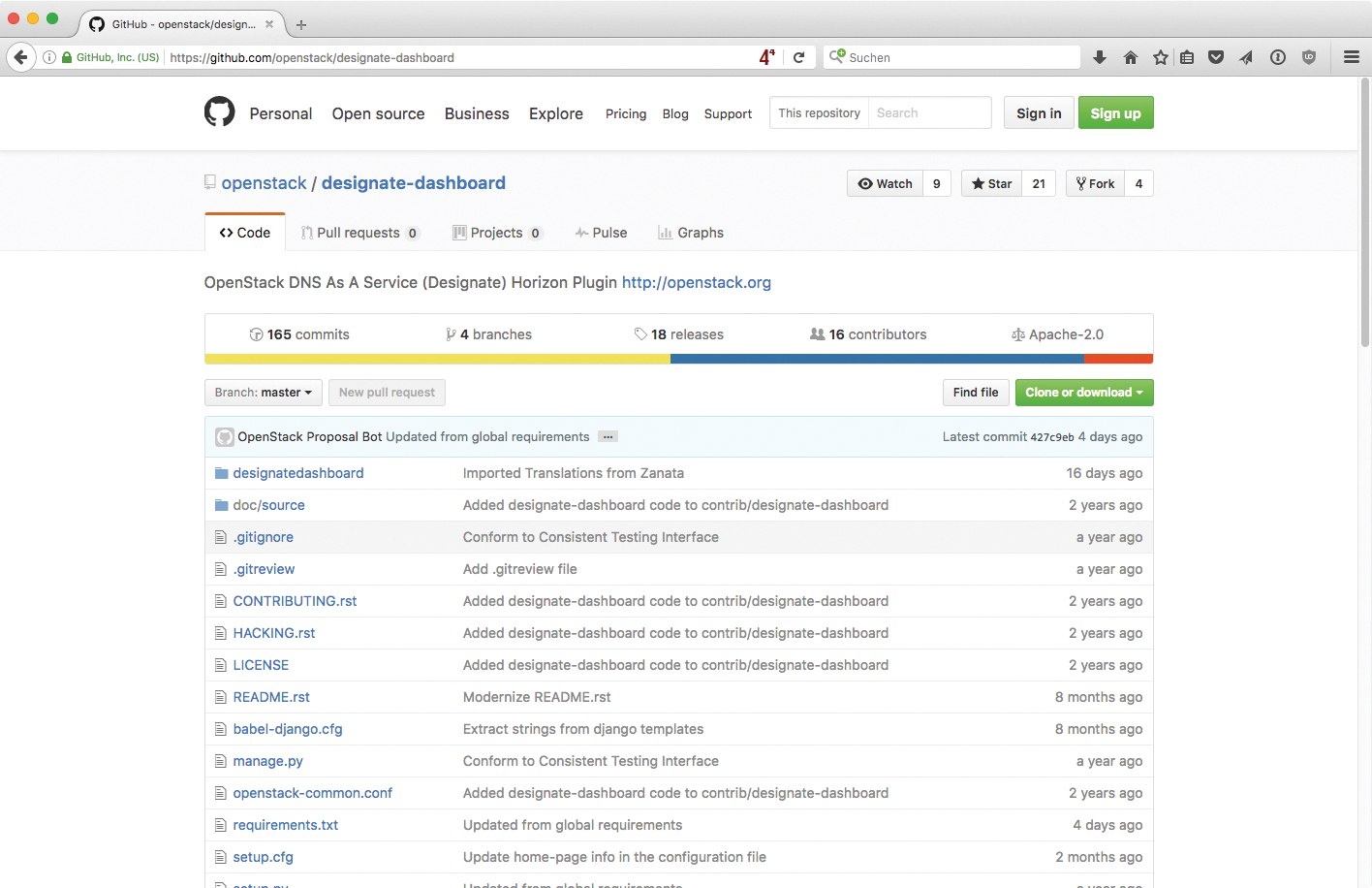The width and height of the screenshot is (1372, 888).
Task: Focus the repository Search field
Action: 928,113
